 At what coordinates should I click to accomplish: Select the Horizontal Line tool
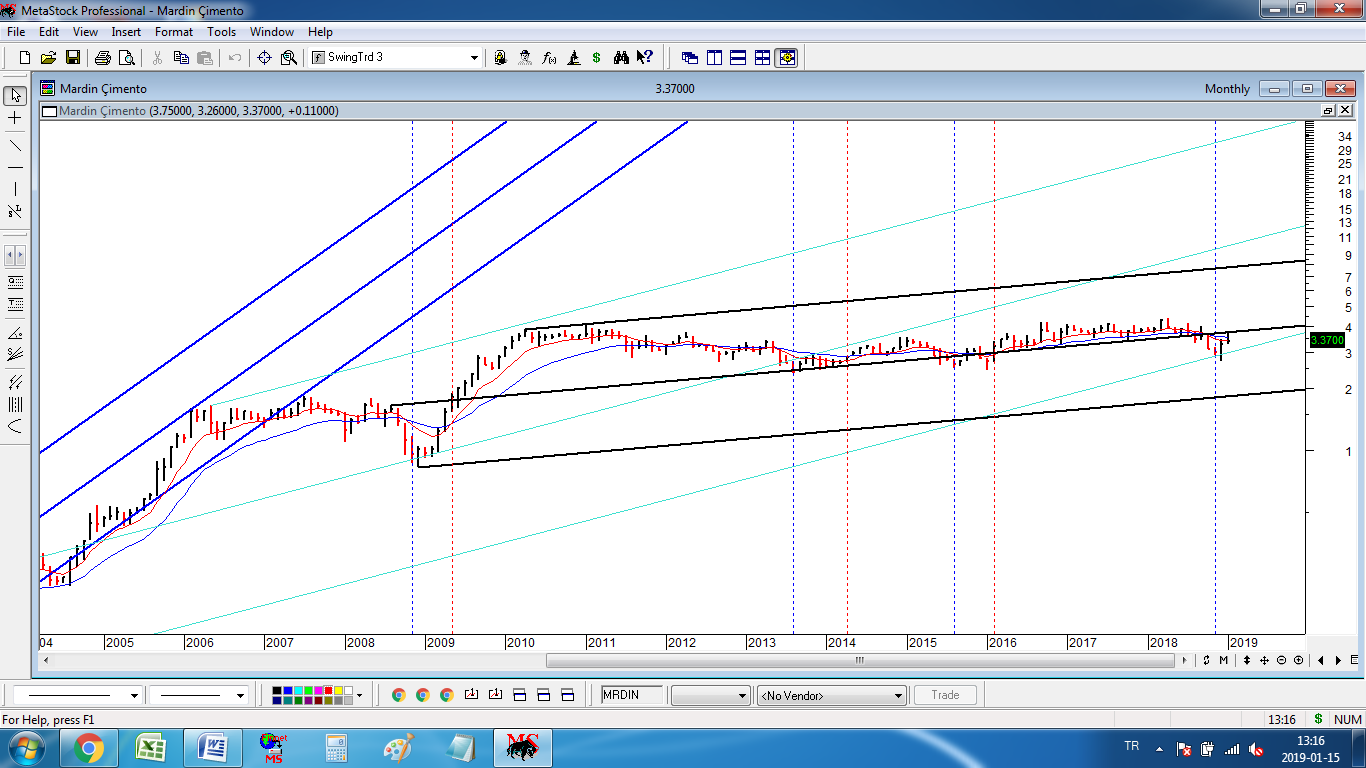(x=15, y=167)
